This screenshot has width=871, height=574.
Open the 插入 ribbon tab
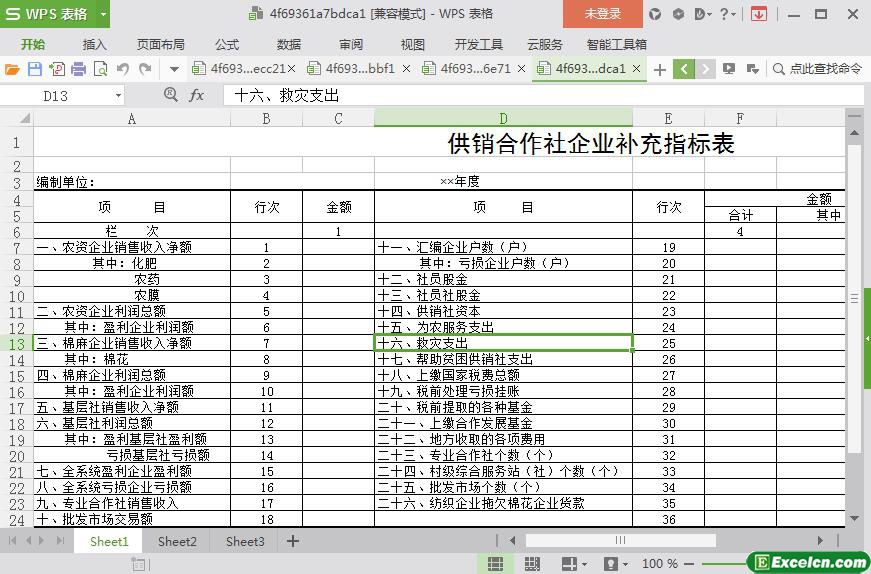pyautogui.click(x=94, y=44)
